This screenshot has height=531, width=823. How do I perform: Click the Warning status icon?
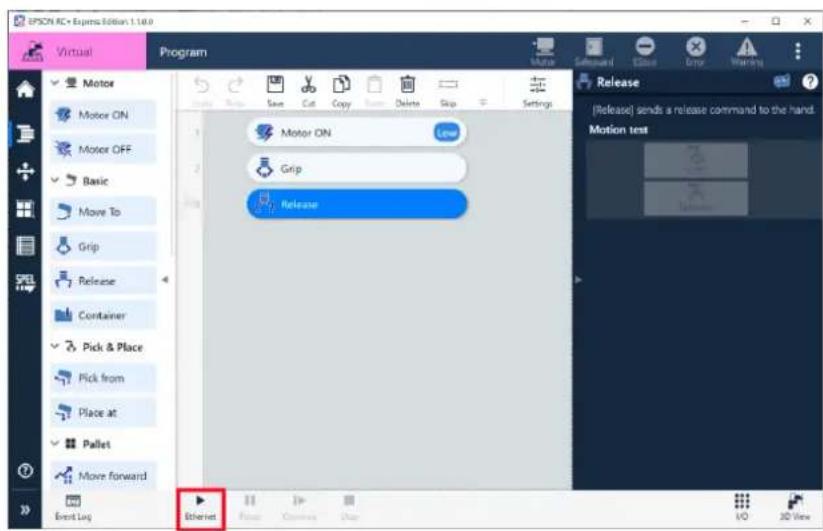point(746,51)
